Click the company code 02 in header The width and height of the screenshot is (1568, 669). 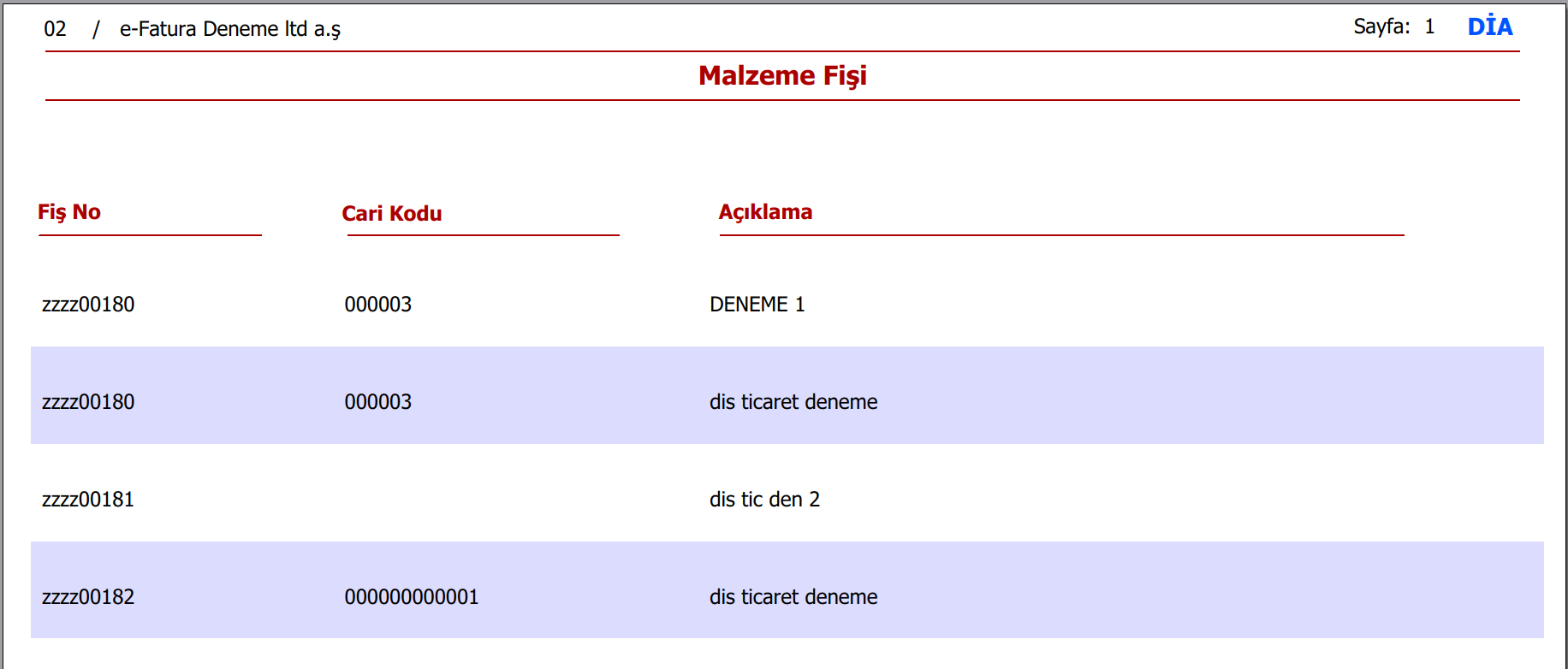[55, 29]
